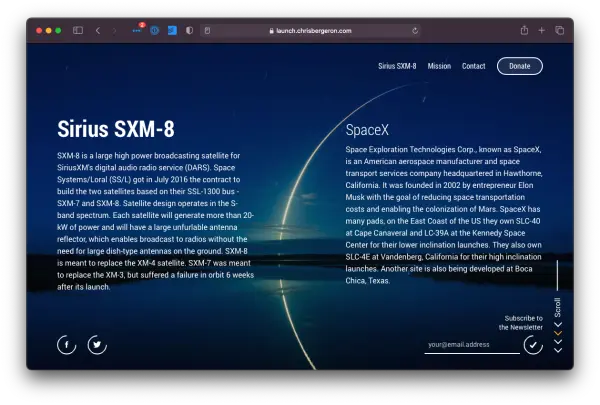600x405 pixels.
Task: Click the blue square extension icon
Action: [172, 31]
